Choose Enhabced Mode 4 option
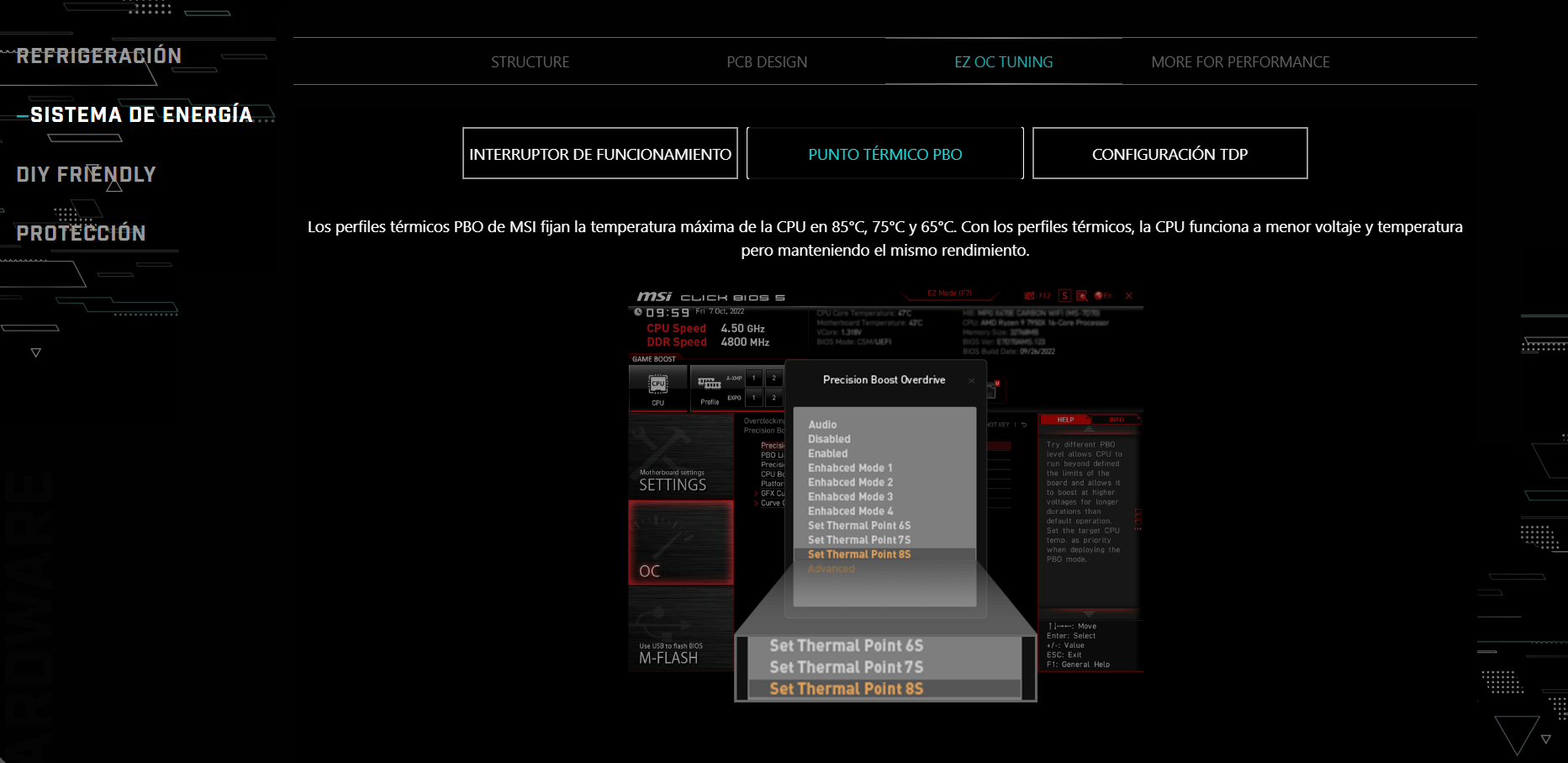The height and width of the screenshot is (763, 1568). [x=850, y=511]
